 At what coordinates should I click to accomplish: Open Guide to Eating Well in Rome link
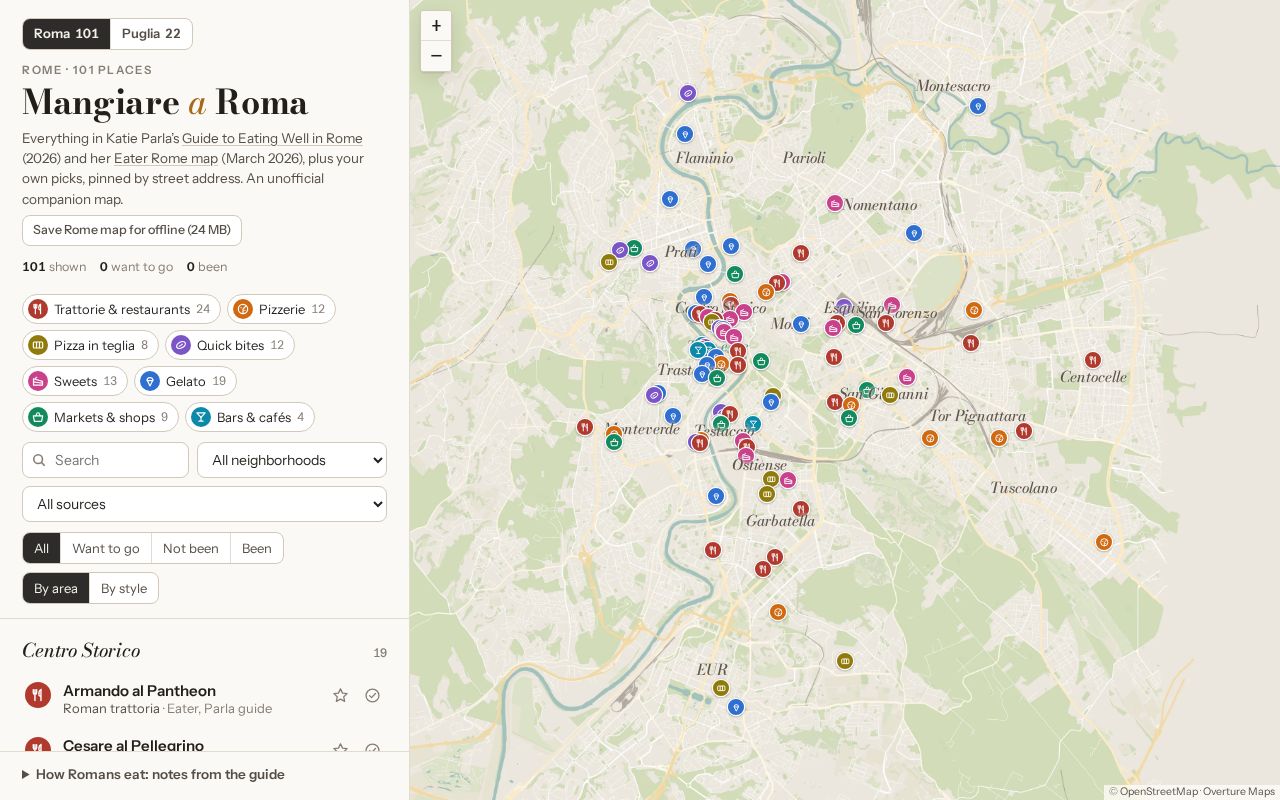click(272, 138)
